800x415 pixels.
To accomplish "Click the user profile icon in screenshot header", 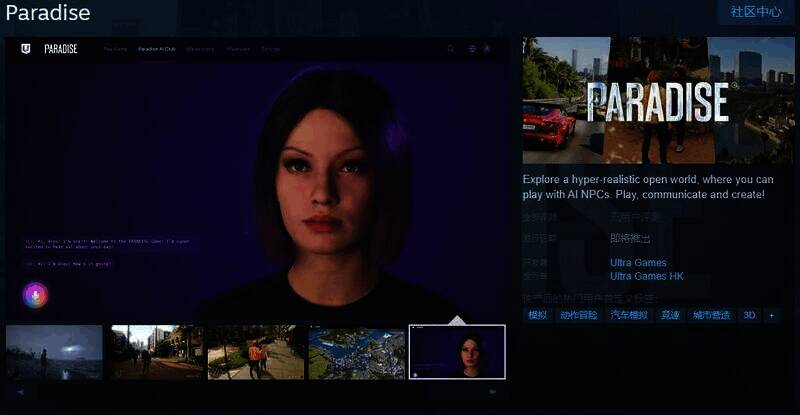I will pyautogui.click(x=487, y=48).
